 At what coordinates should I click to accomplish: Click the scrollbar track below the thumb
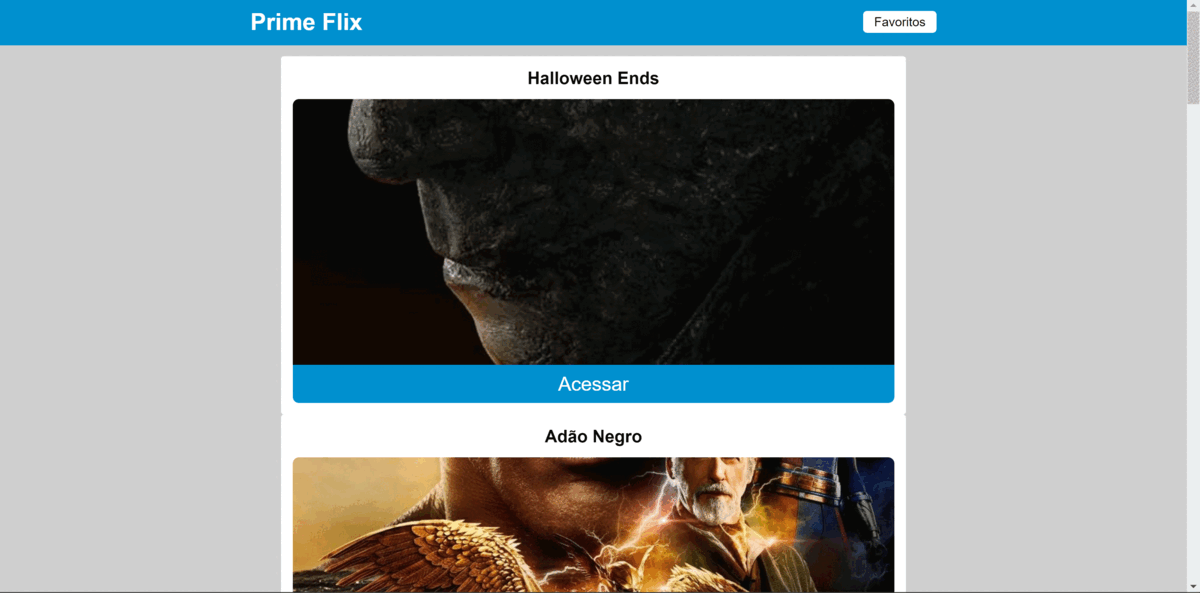coord(1193,340)
